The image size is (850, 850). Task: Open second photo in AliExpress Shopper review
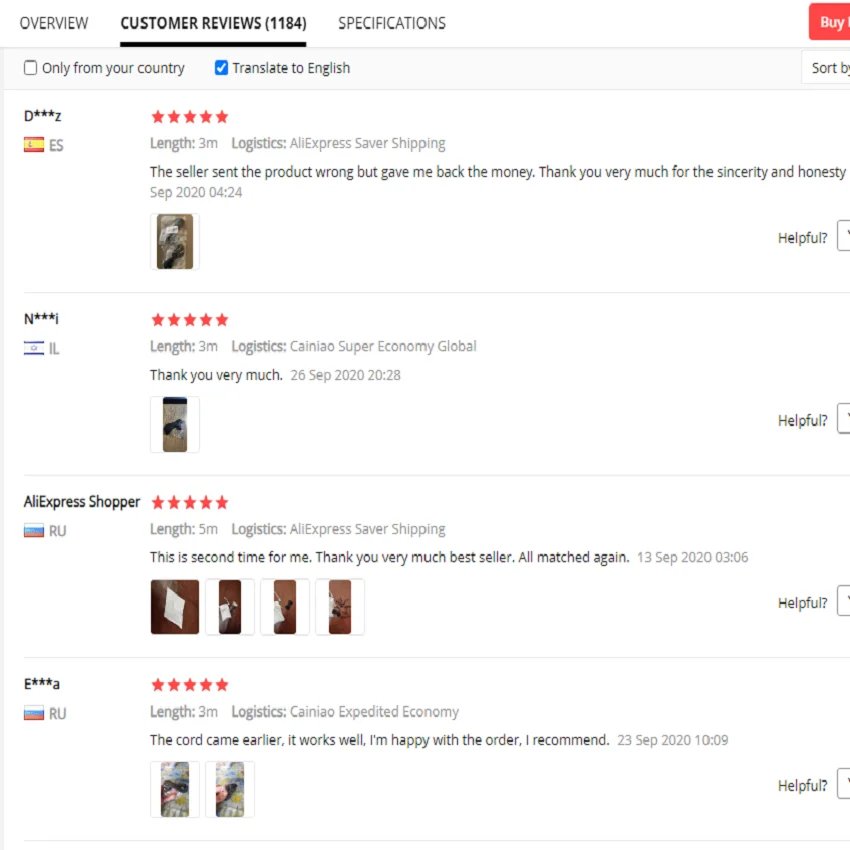[x=230, y=607]
